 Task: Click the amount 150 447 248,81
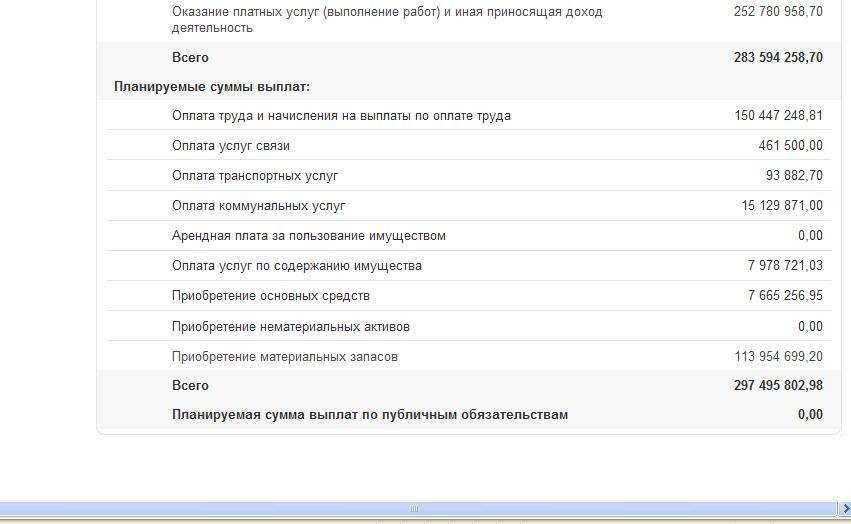778,116
